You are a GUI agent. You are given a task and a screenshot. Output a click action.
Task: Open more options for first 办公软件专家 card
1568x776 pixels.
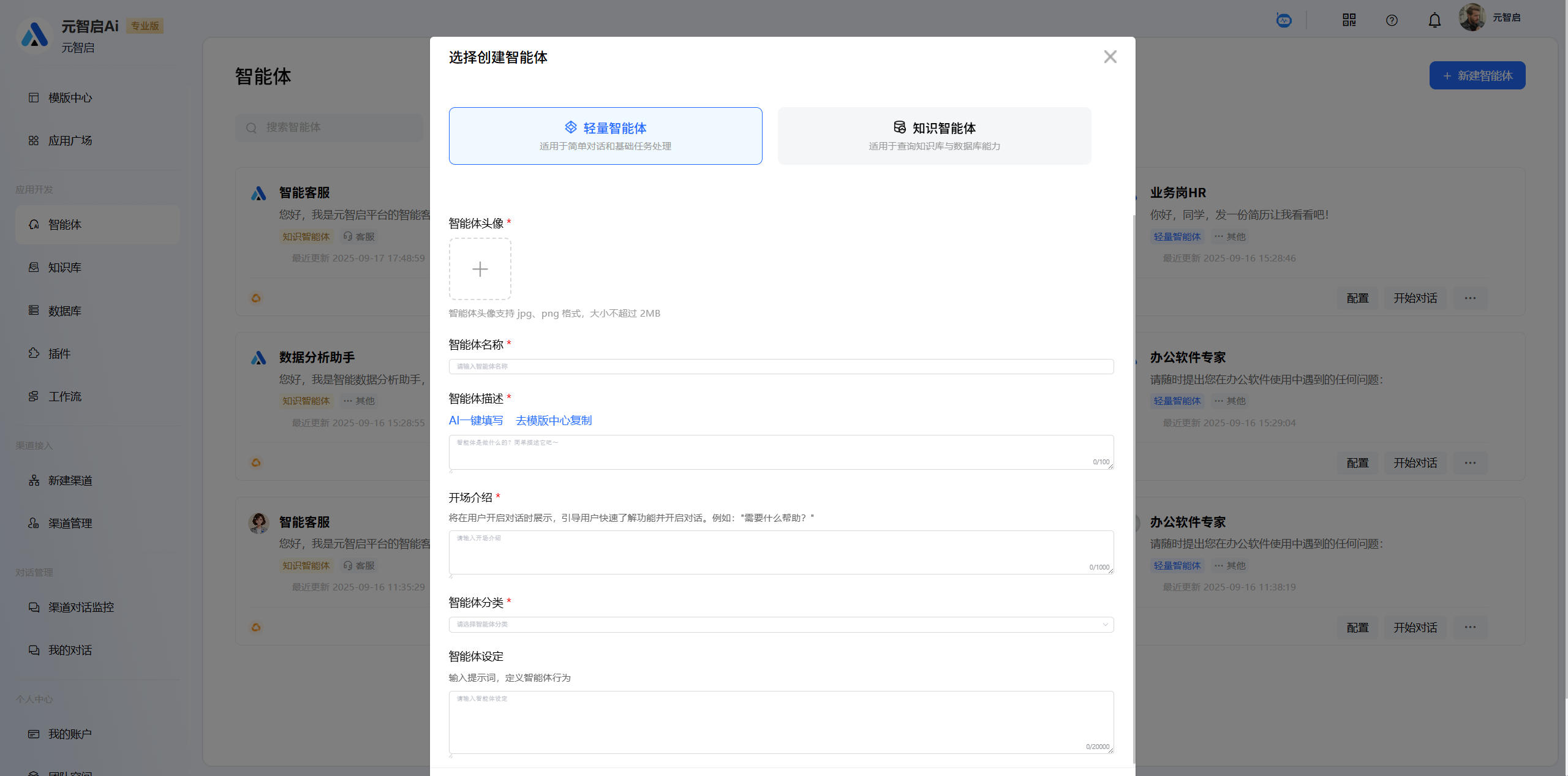pyautogui.click(x=1470, y=463)
